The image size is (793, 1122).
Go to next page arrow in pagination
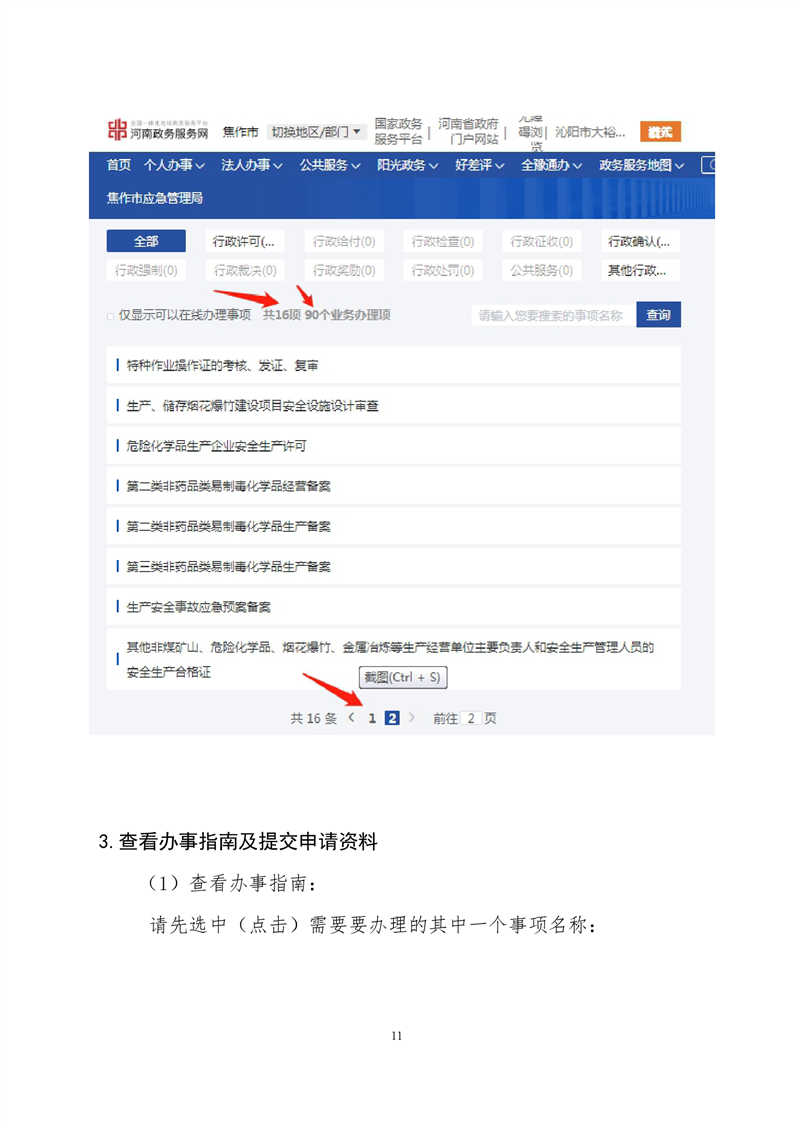tap(412, 718)
